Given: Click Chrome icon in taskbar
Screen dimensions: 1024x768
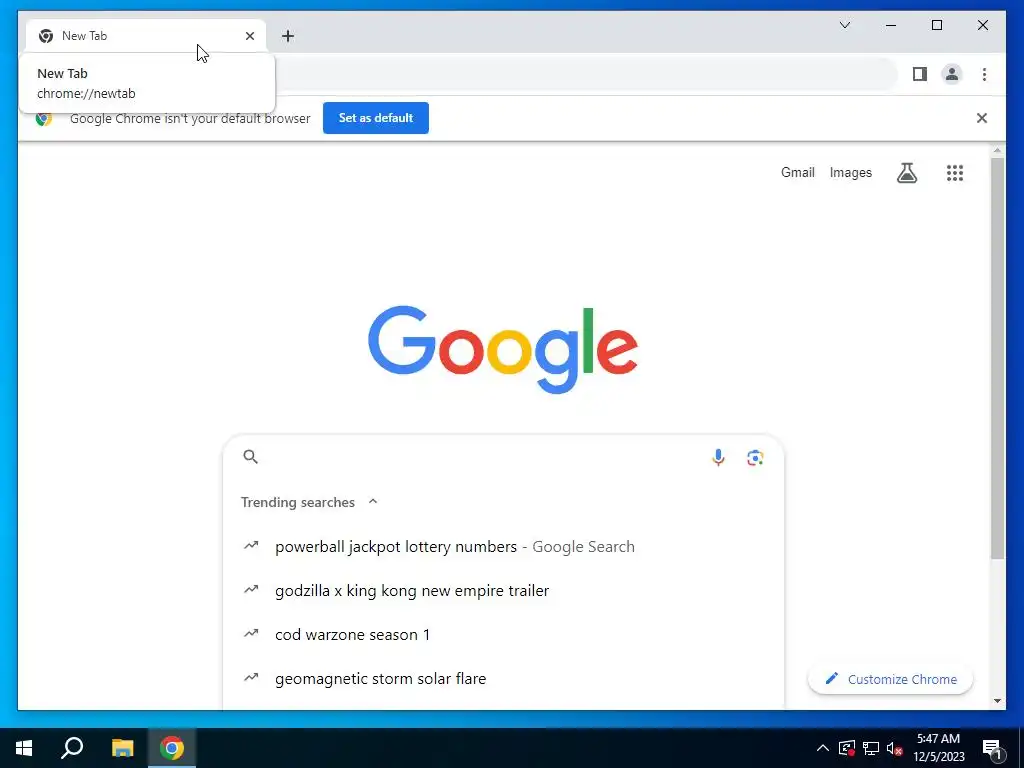Looking at the screenshot, I should pyautogui.click(x=172, y=748).
